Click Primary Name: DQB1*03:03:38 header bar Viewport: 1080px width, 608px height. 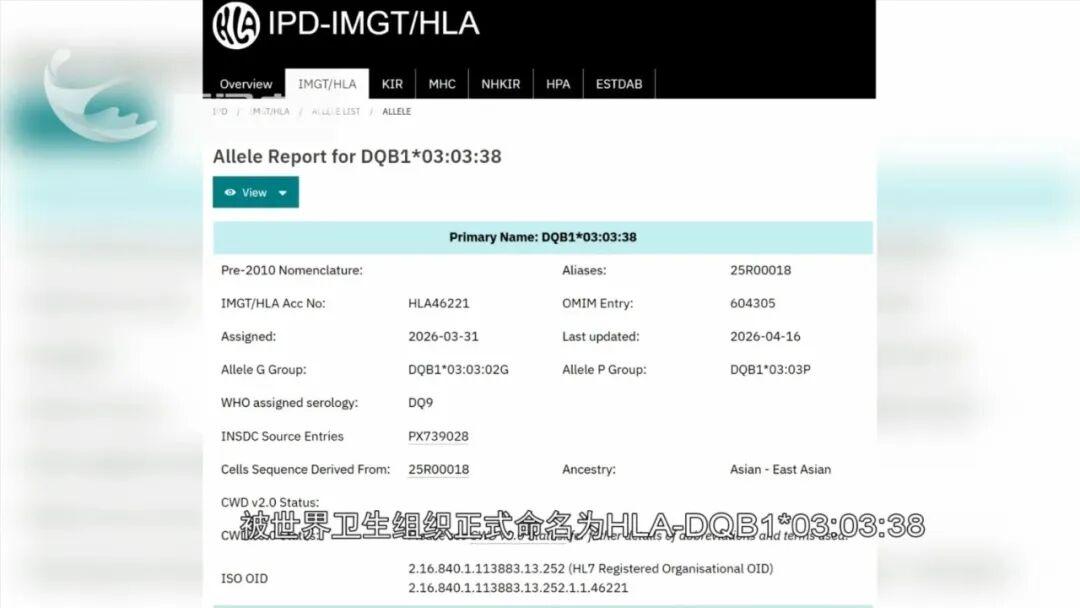(543, 238)
